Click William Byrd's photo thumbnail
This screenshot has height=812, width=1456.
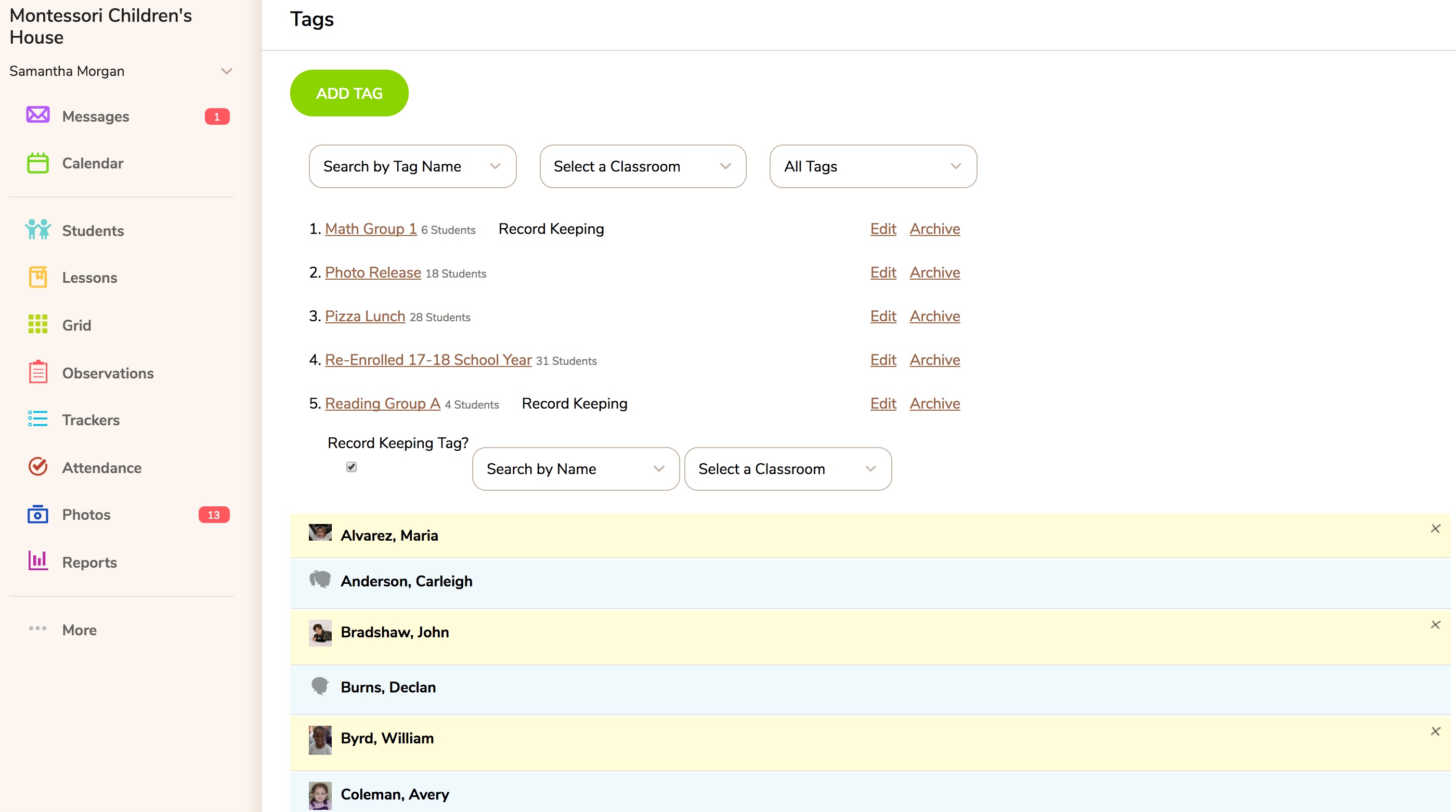click(320, 740)
